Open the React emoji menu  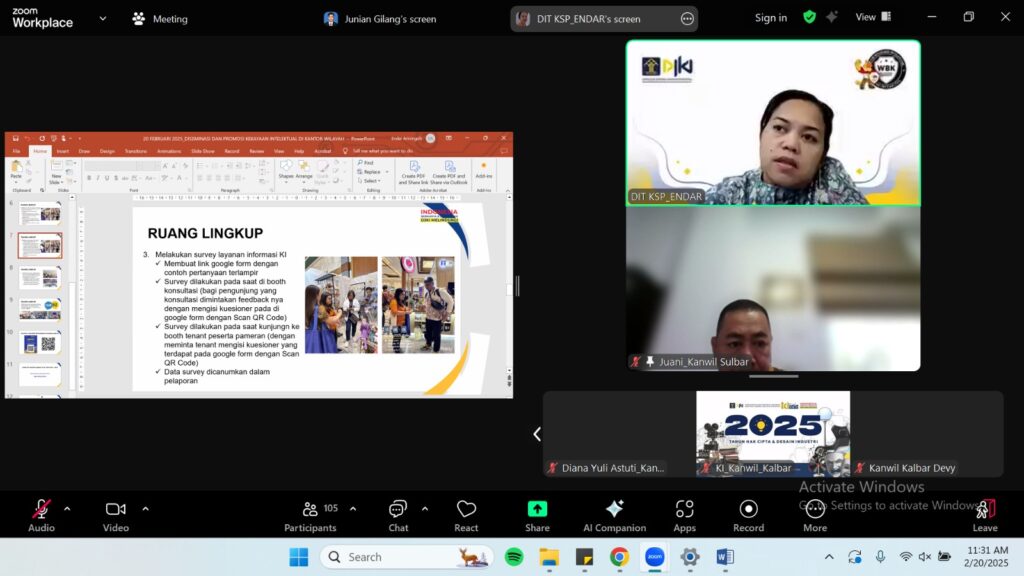pyautogui.click(x=466, y=514)
